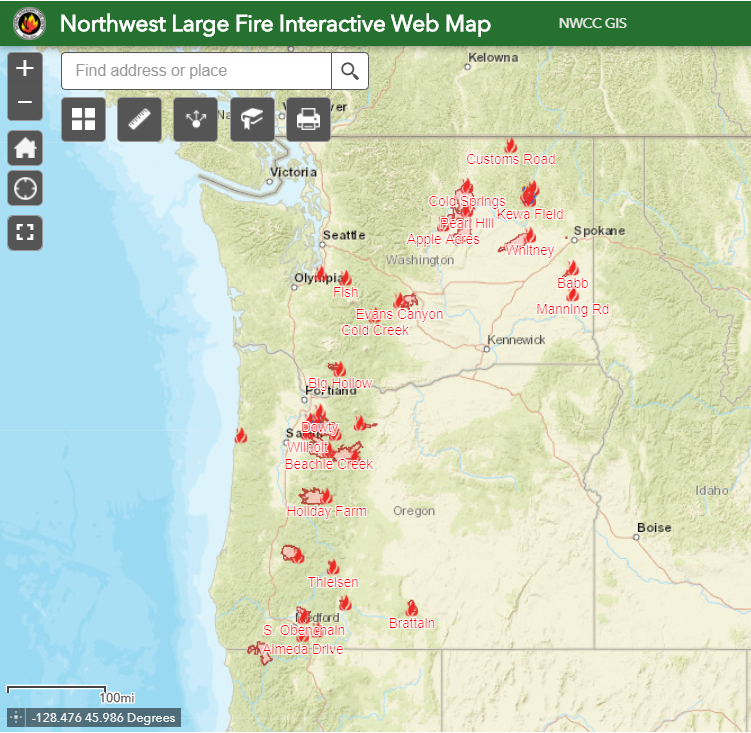Click the Holiday Farm fire perimeter
The width and height of the screenshot is (751, 733).
point(318,496)
